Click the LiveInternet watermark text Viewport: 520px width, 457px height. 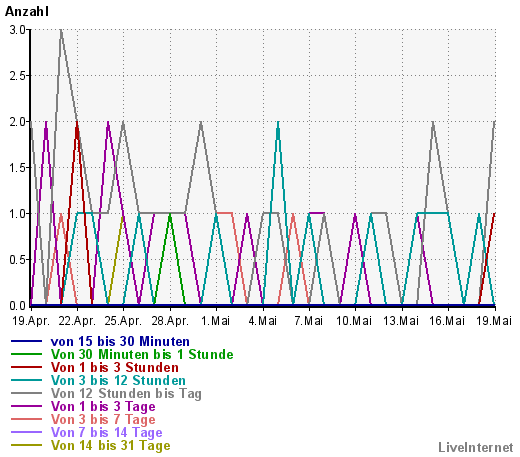476,447
